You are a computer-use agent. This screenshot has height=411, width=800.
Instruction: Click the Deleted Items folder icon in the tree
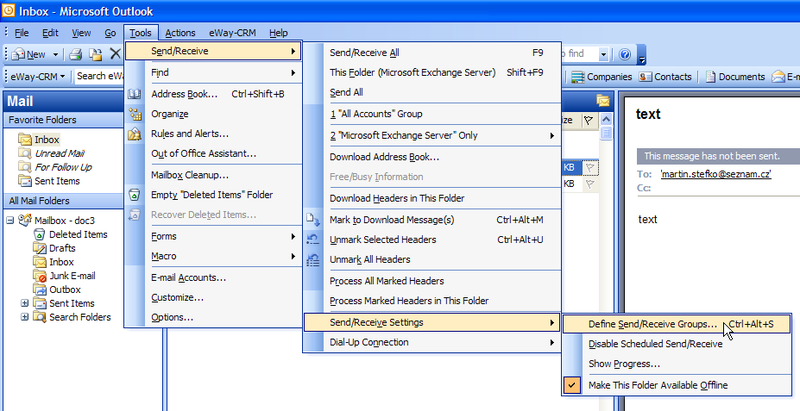tap(39, 235)
